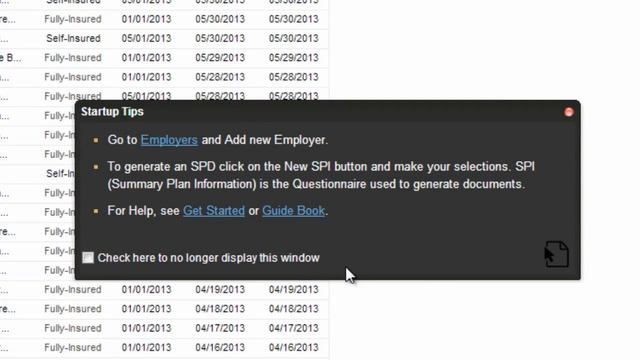Select 01/01/2013 in the row dated 05/30/2013
Viewport: 640px width, 360px height.
[x=146, y=19]
